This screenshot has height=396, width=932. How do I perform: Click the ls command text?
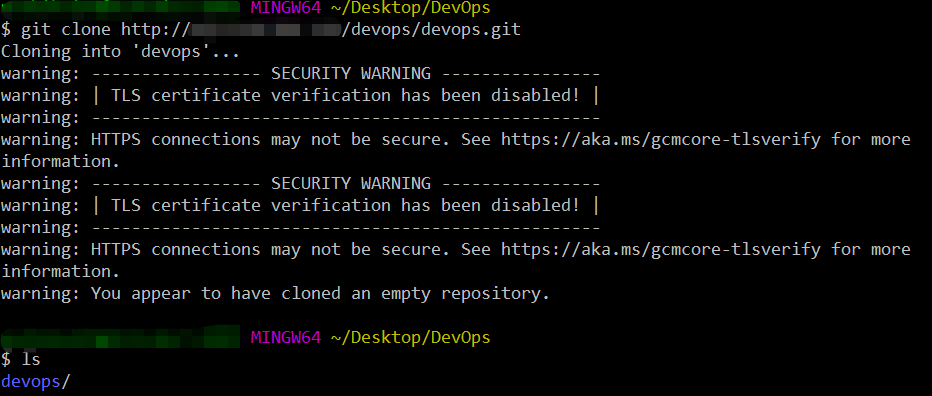coord(31,359)
